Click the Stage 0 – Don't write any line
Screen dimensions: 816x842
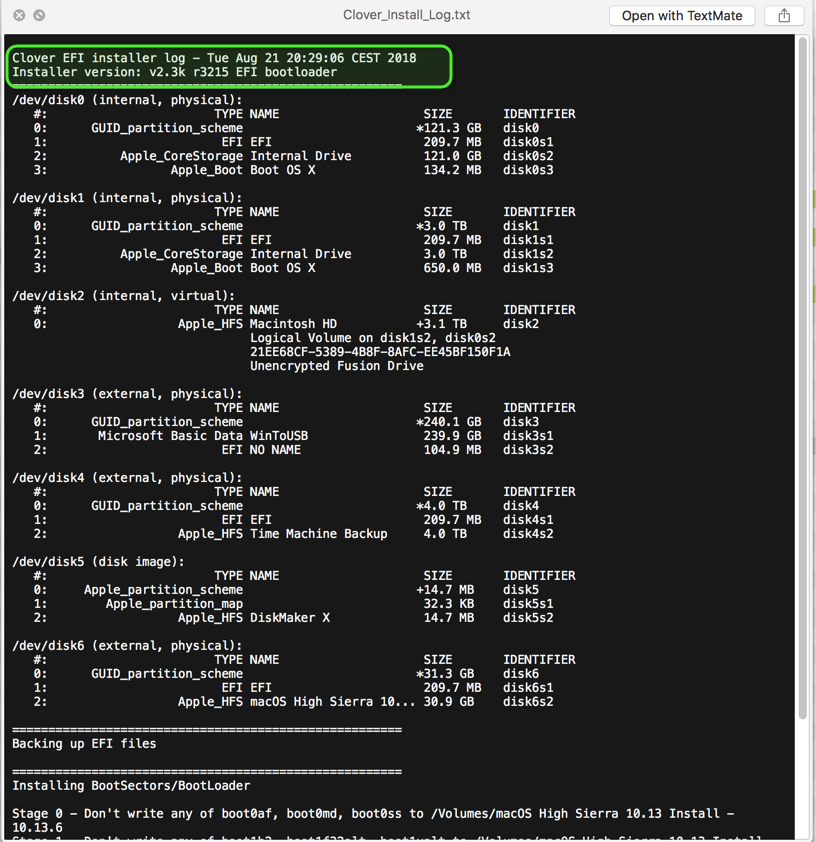coord(373,820)
